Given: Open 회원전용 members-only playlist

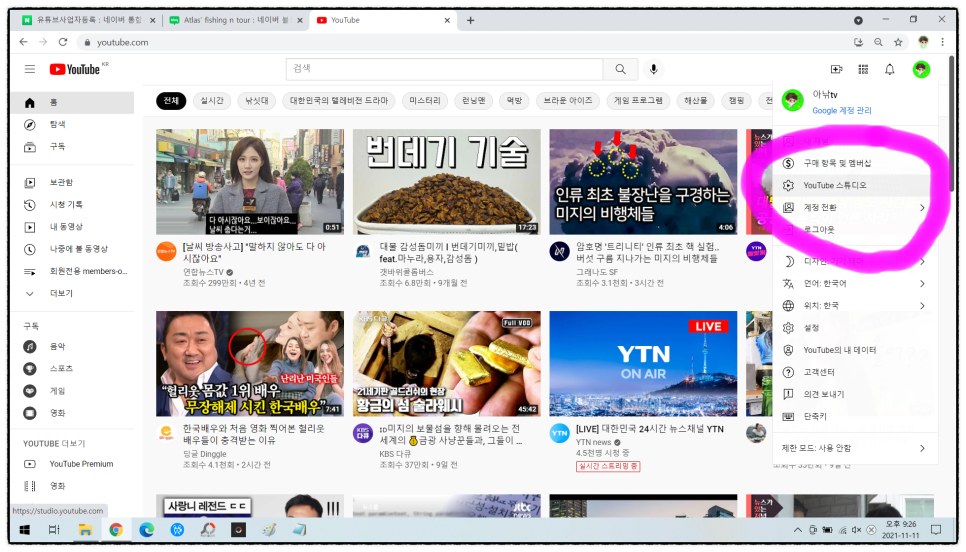Looking at the screenshot, I should point(73,271).
